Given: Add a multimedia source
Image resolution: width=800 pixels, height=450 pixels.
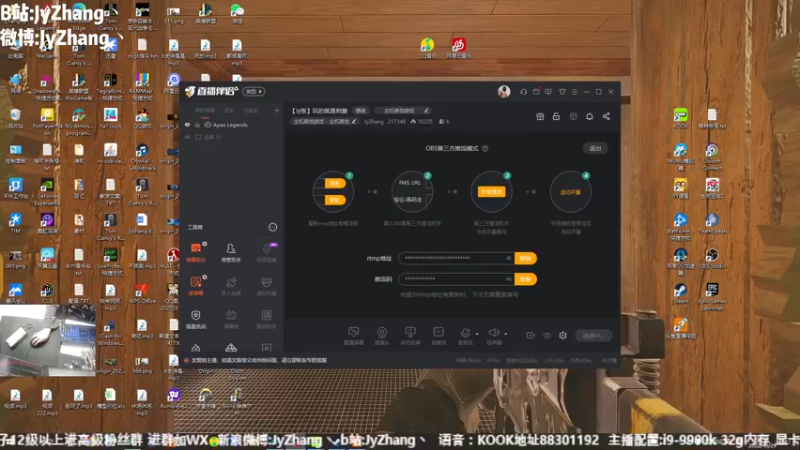Looking at the screenshot, I should pyautogui.click(x=438, y=336).
